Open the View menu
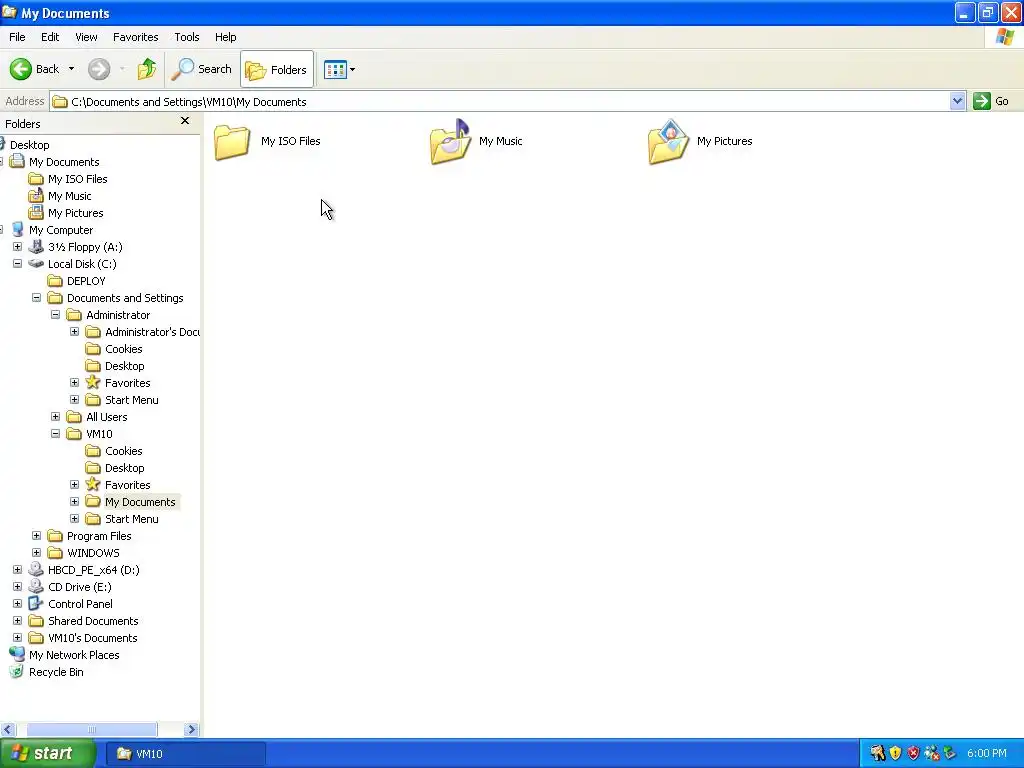The width and height of the screenshot is (1024, 768). coord(86,37)
